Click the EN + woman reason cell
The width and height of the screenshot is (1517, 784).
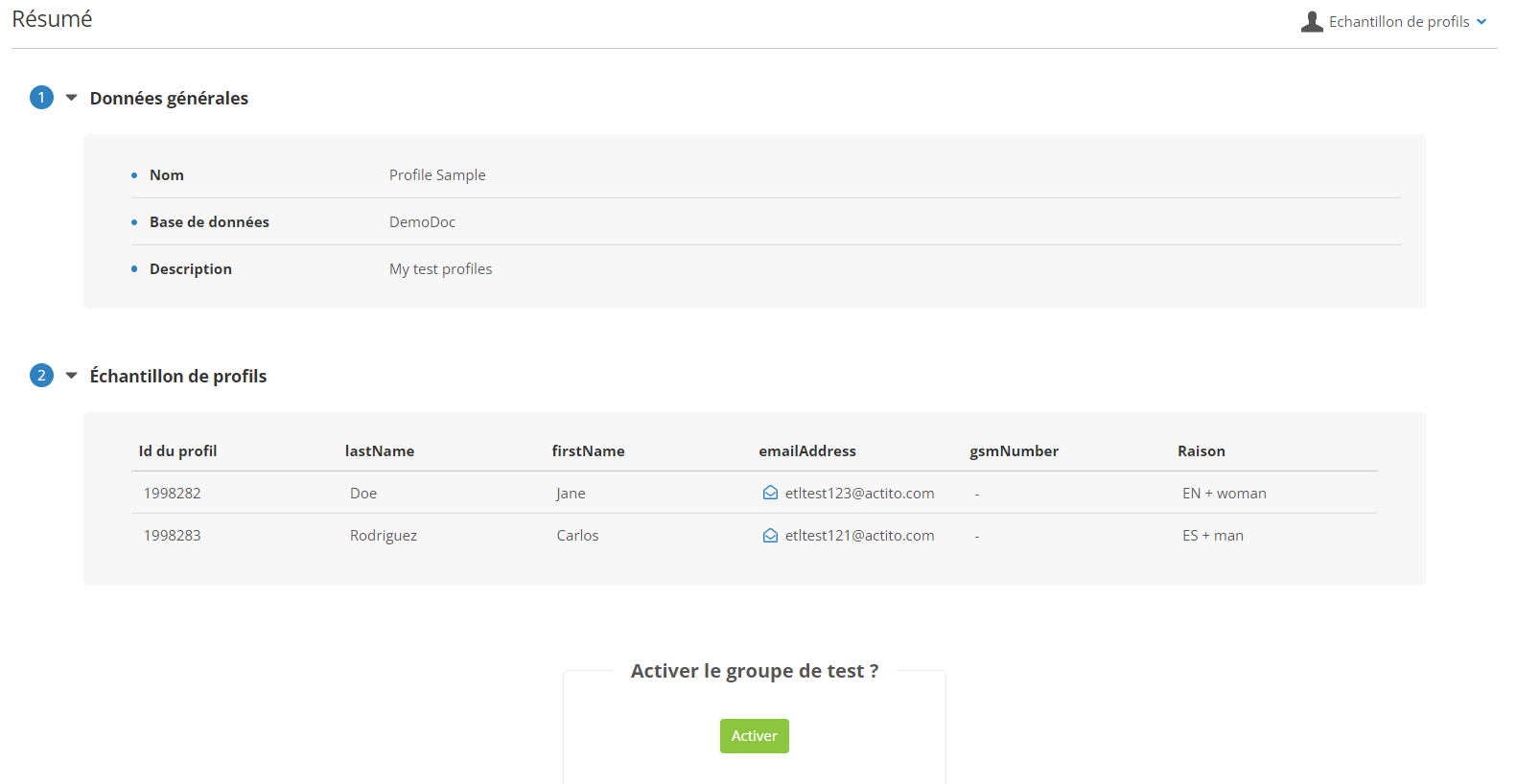click(x=1224, y=493)
